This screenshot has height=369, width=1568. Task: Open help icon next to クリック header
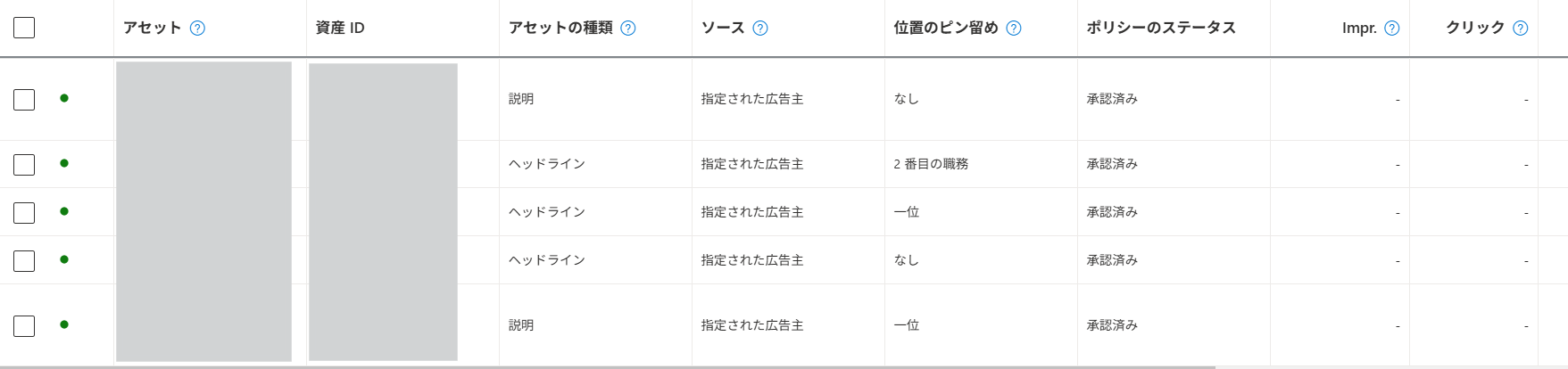click(1521, 29)
